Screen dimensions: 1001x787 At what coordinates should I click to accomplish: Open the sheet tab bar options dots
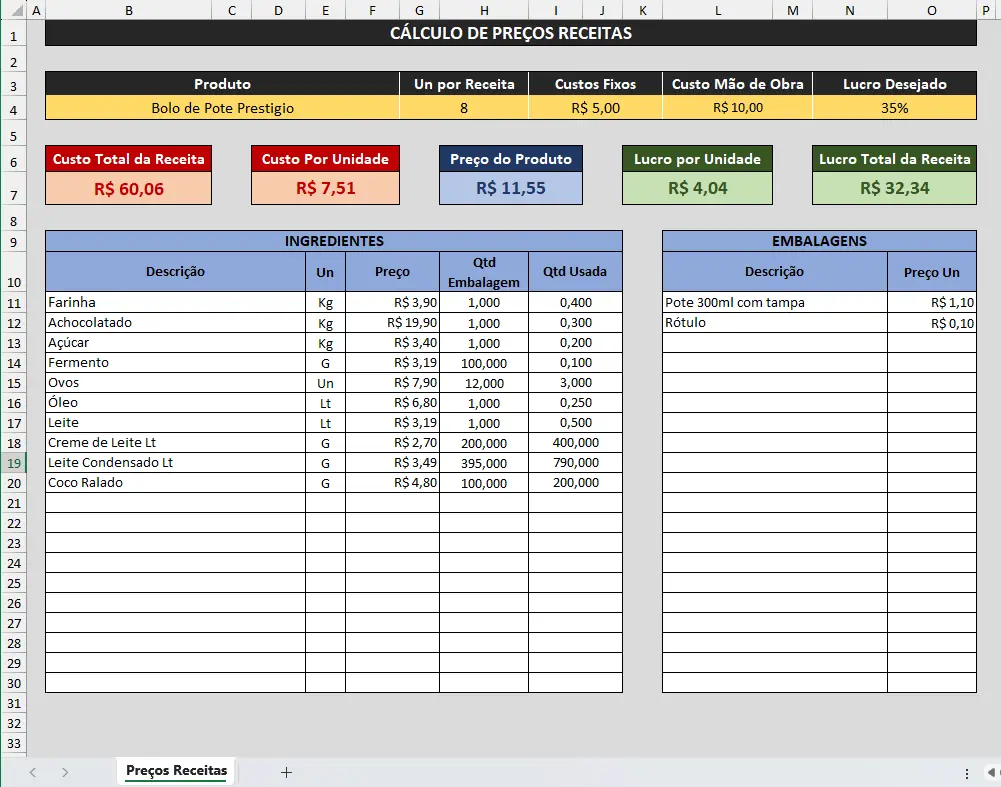[x=967, y=773]
